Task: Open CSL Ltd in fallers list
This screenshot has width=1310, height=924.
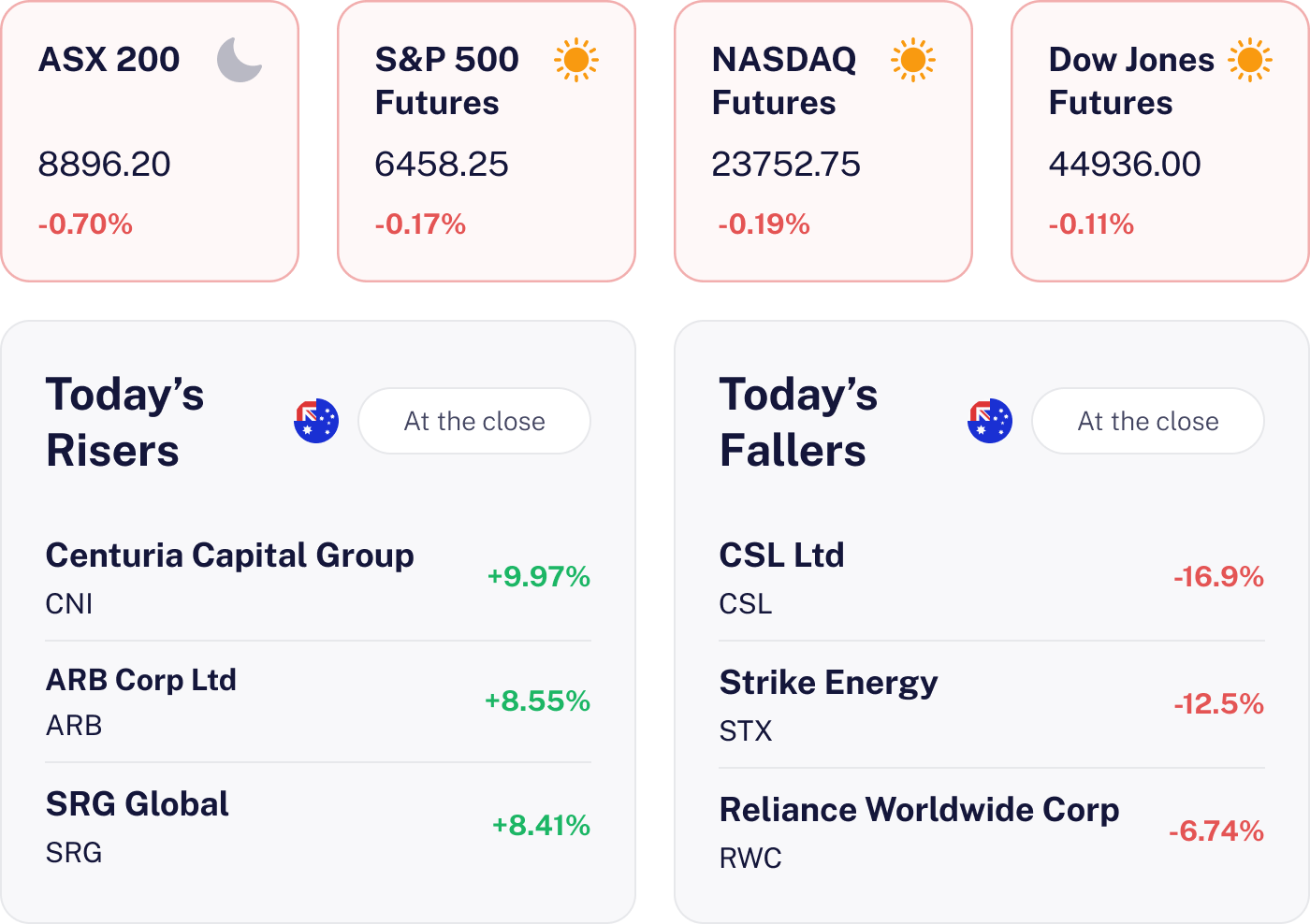Action: pos(781,556)
